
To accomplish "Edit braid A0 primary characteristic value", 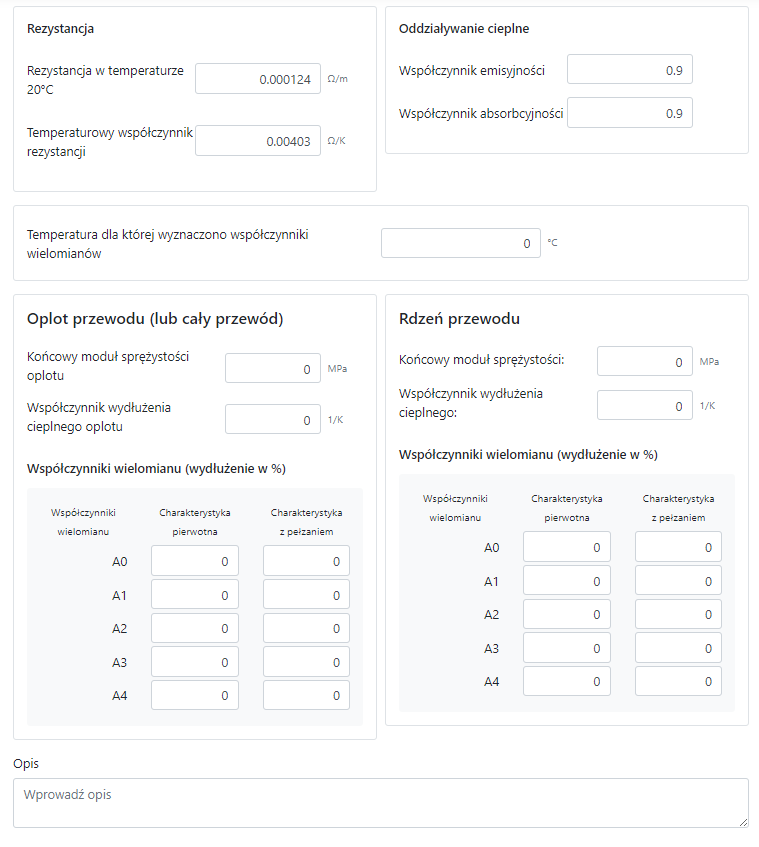I will [195, 561].
